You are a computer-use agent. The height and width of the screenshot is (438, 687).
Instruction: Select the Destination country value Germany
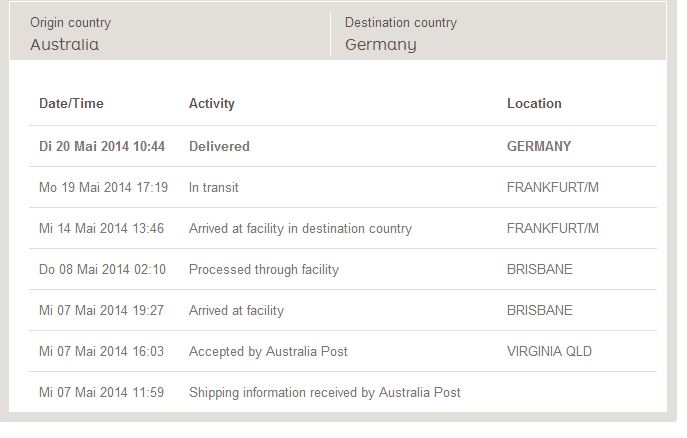381,45
